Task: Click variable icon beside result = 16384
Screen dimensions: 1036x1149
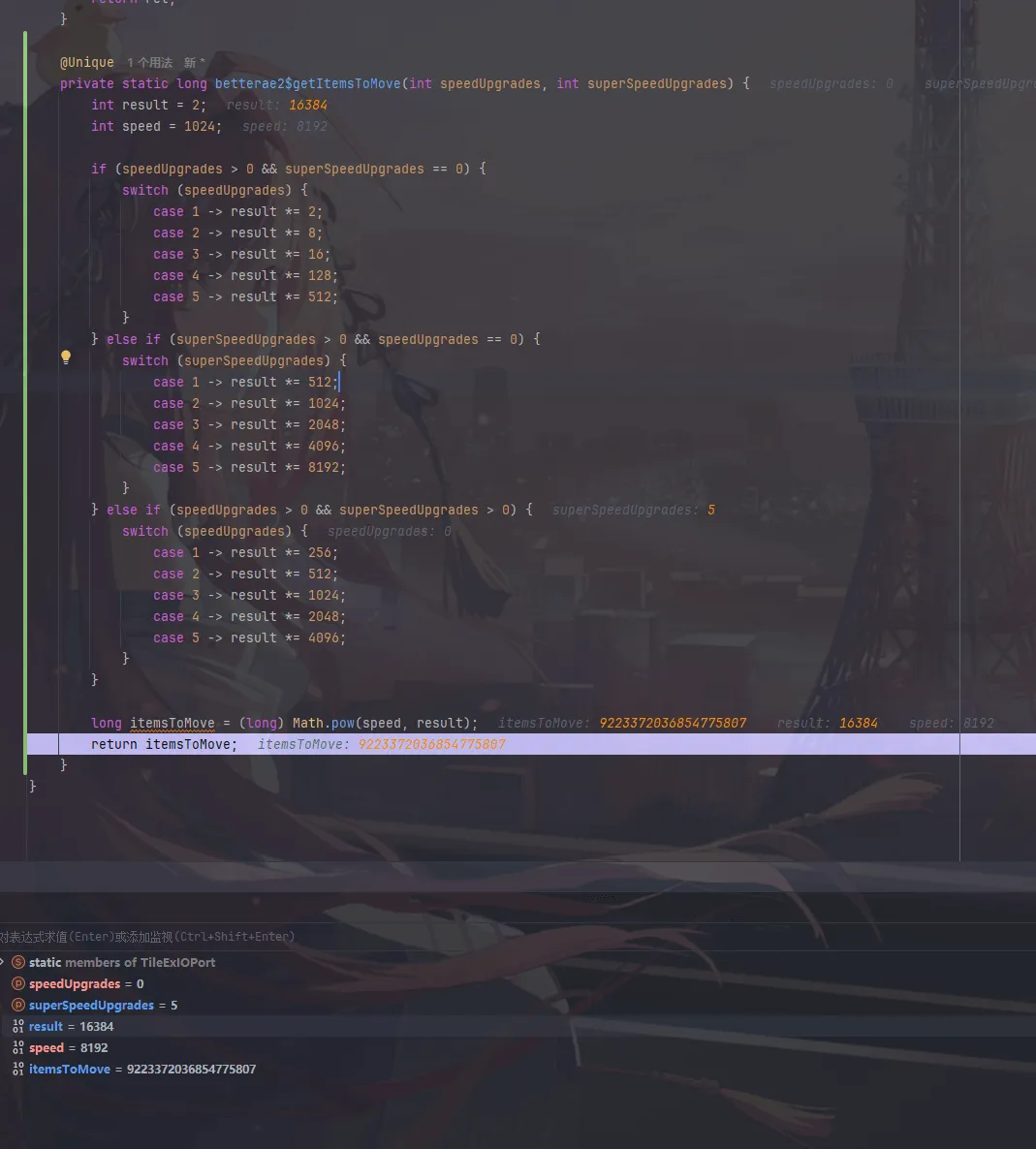Action: (x=18, y=1026)
